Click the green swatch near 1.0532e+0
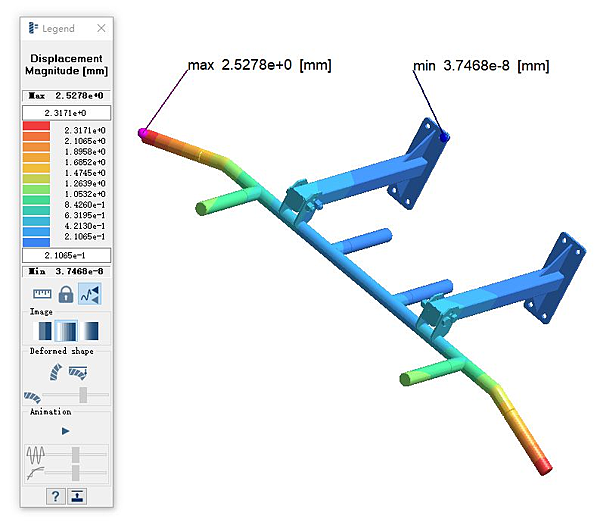 pos(36,189)
